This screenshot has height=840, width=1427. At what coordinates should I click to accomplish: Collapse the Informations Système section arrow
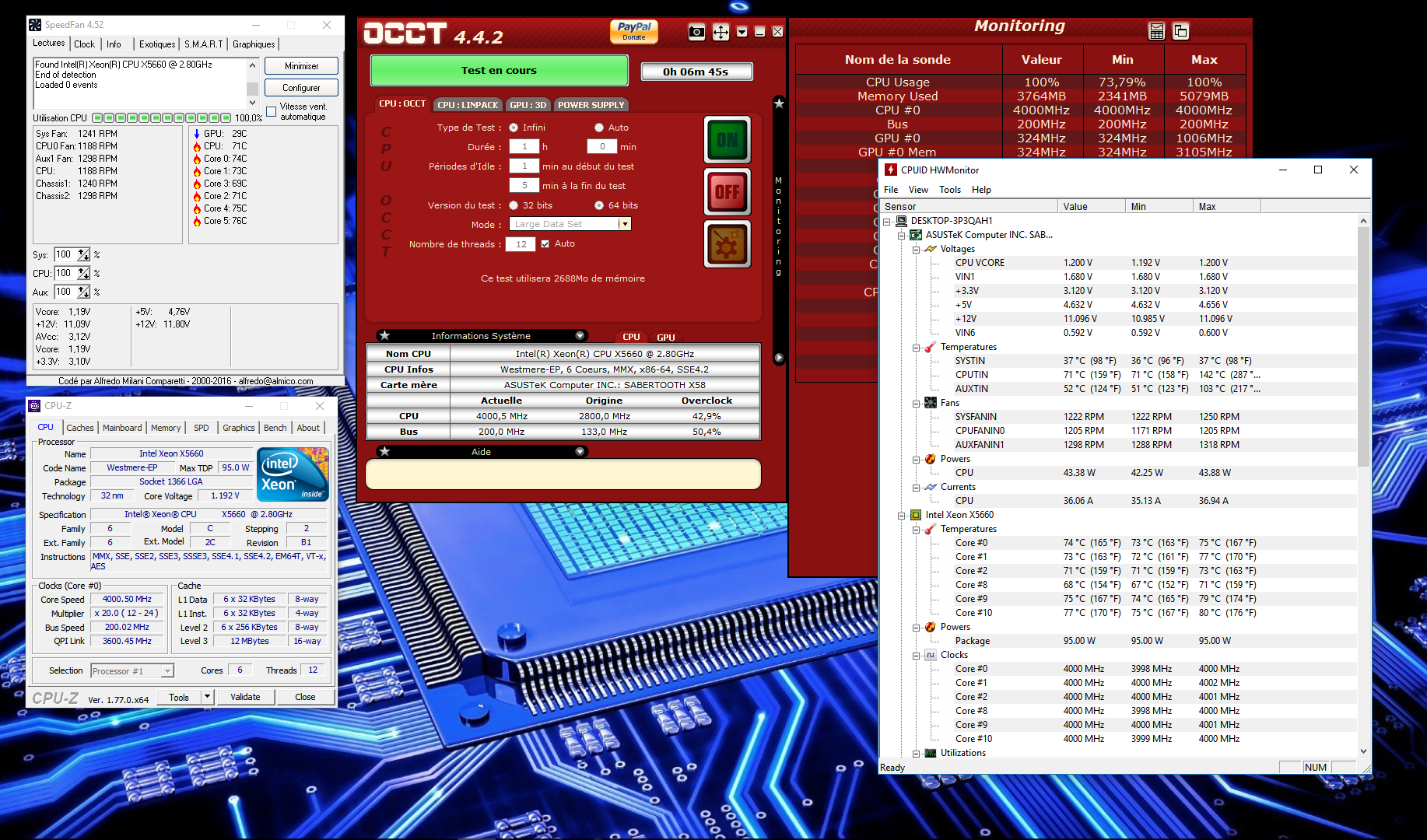[x=580, y=336]
